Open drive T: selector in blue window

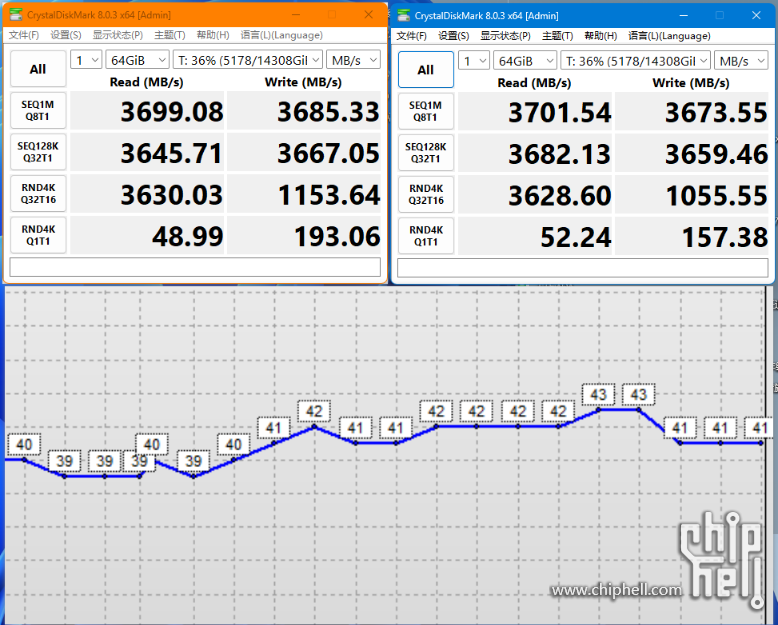pyautogui.click(x=635, y=61)
